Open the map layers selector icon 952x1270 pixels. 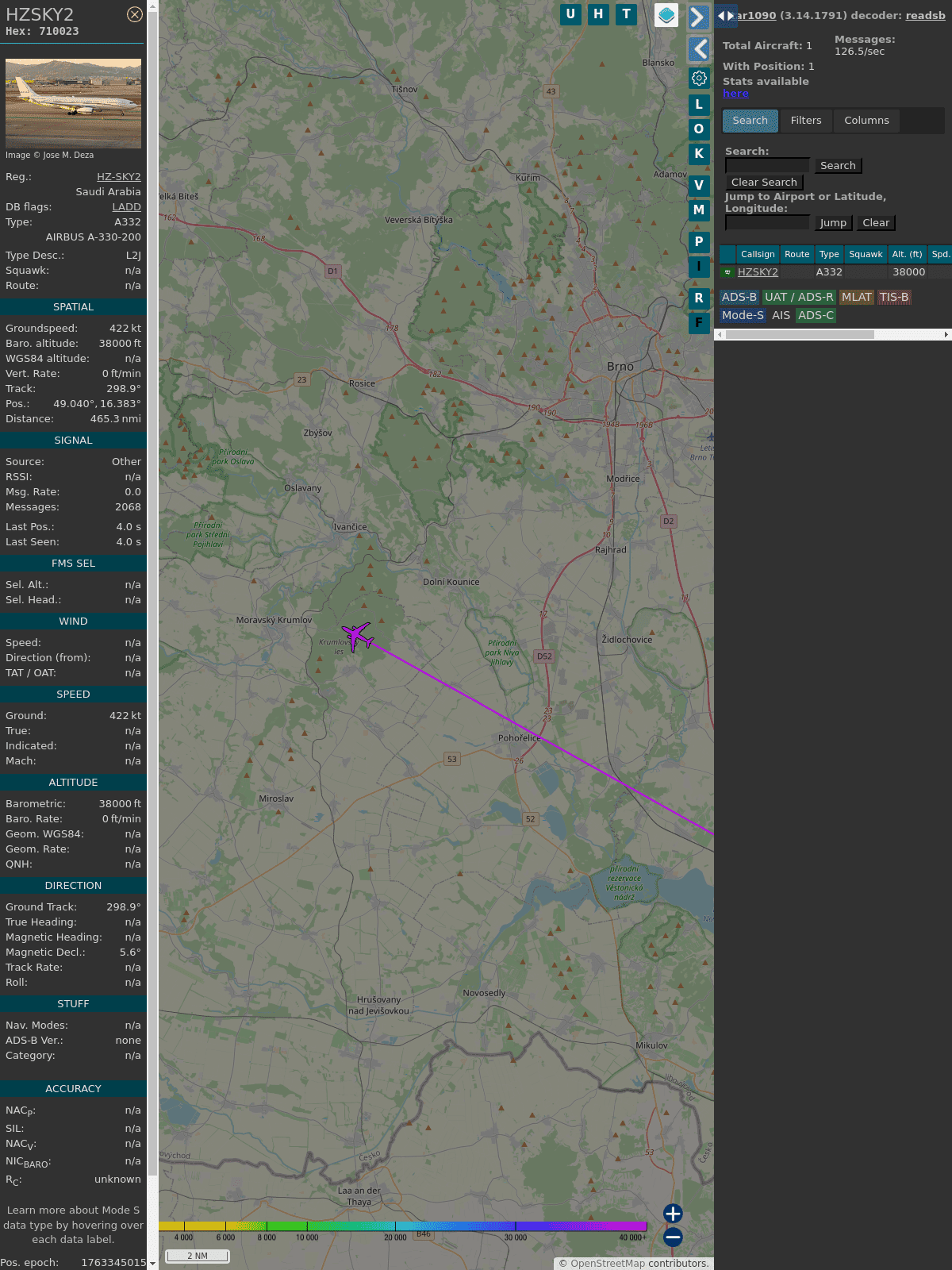click(x=666, y=15)
